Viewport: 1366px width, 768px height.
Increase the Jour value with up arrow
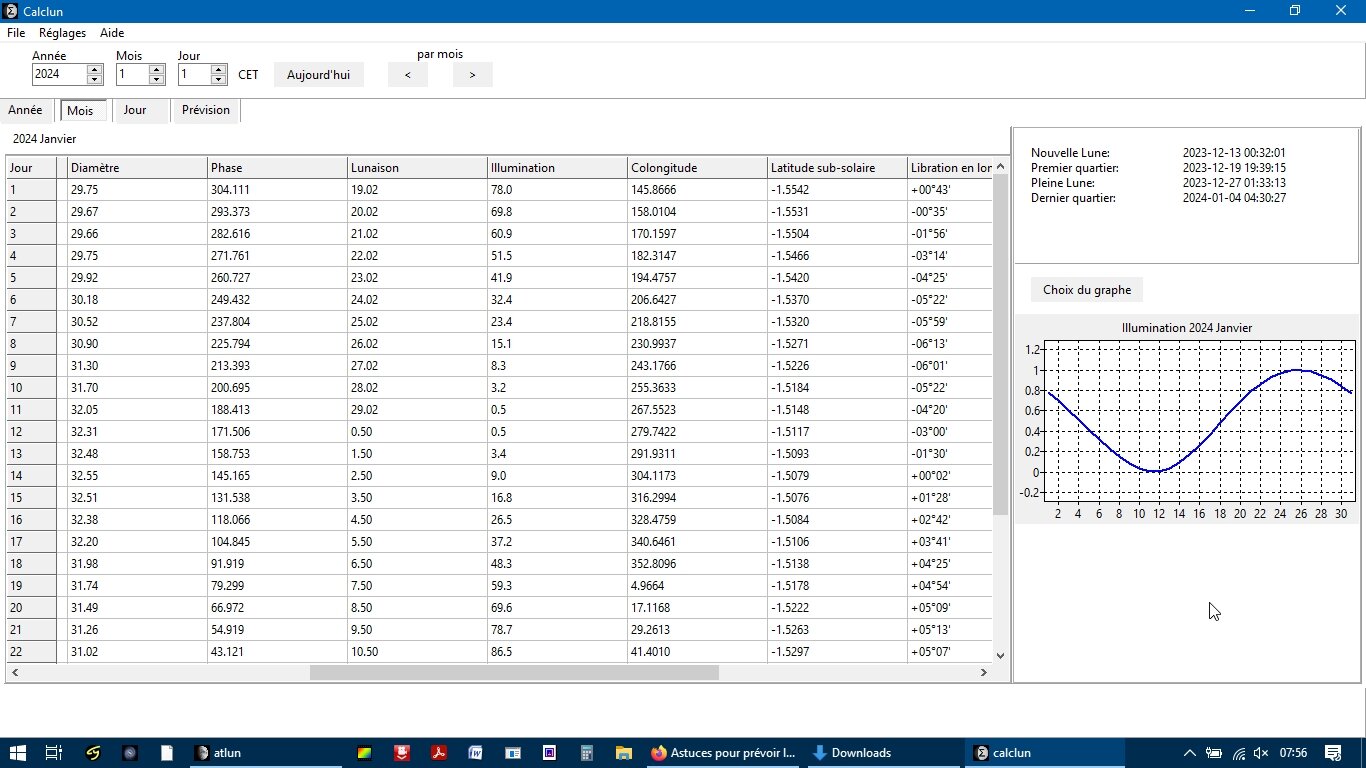coord(219,69)
